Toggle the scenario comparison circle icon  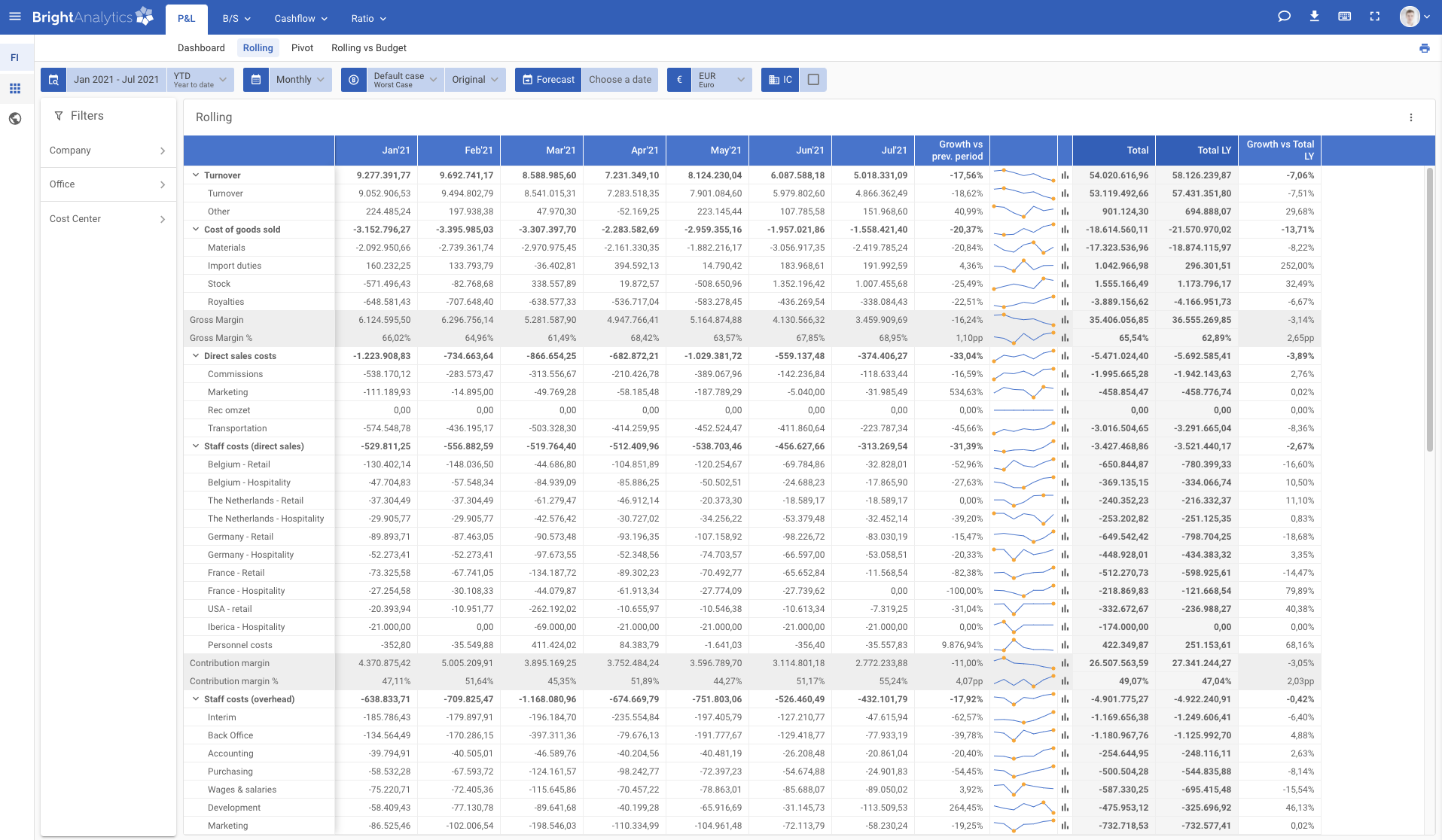coord(353,79)
